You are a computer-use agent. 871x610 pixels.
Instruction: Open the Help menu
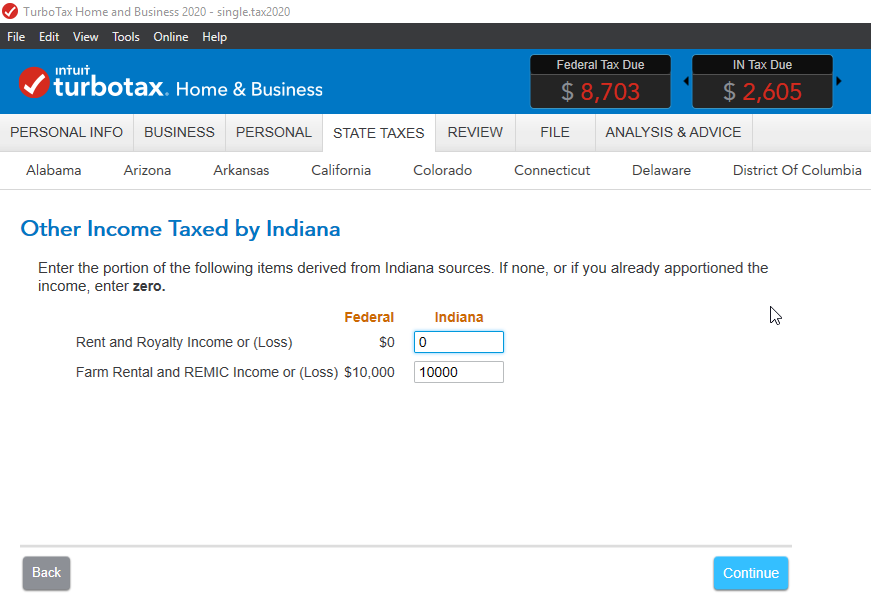coord(214,37)
